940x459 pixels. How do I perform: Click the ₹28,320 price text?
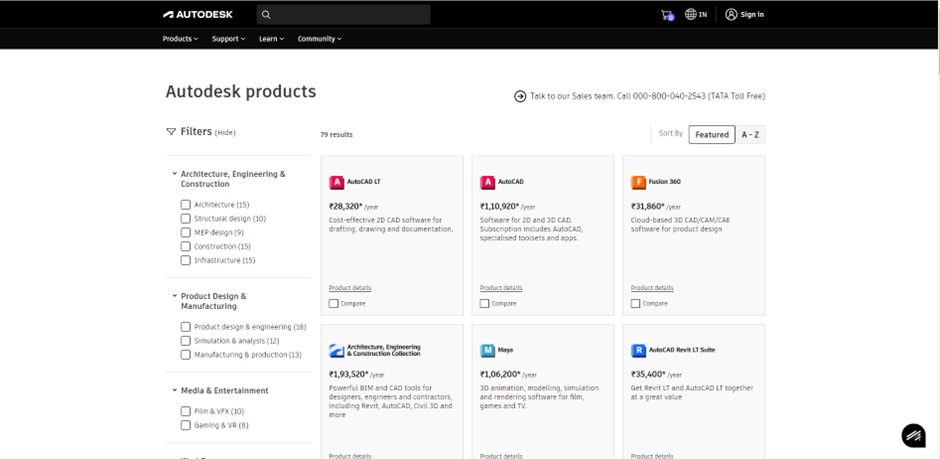pyautogui.click(x=346, y=206)
